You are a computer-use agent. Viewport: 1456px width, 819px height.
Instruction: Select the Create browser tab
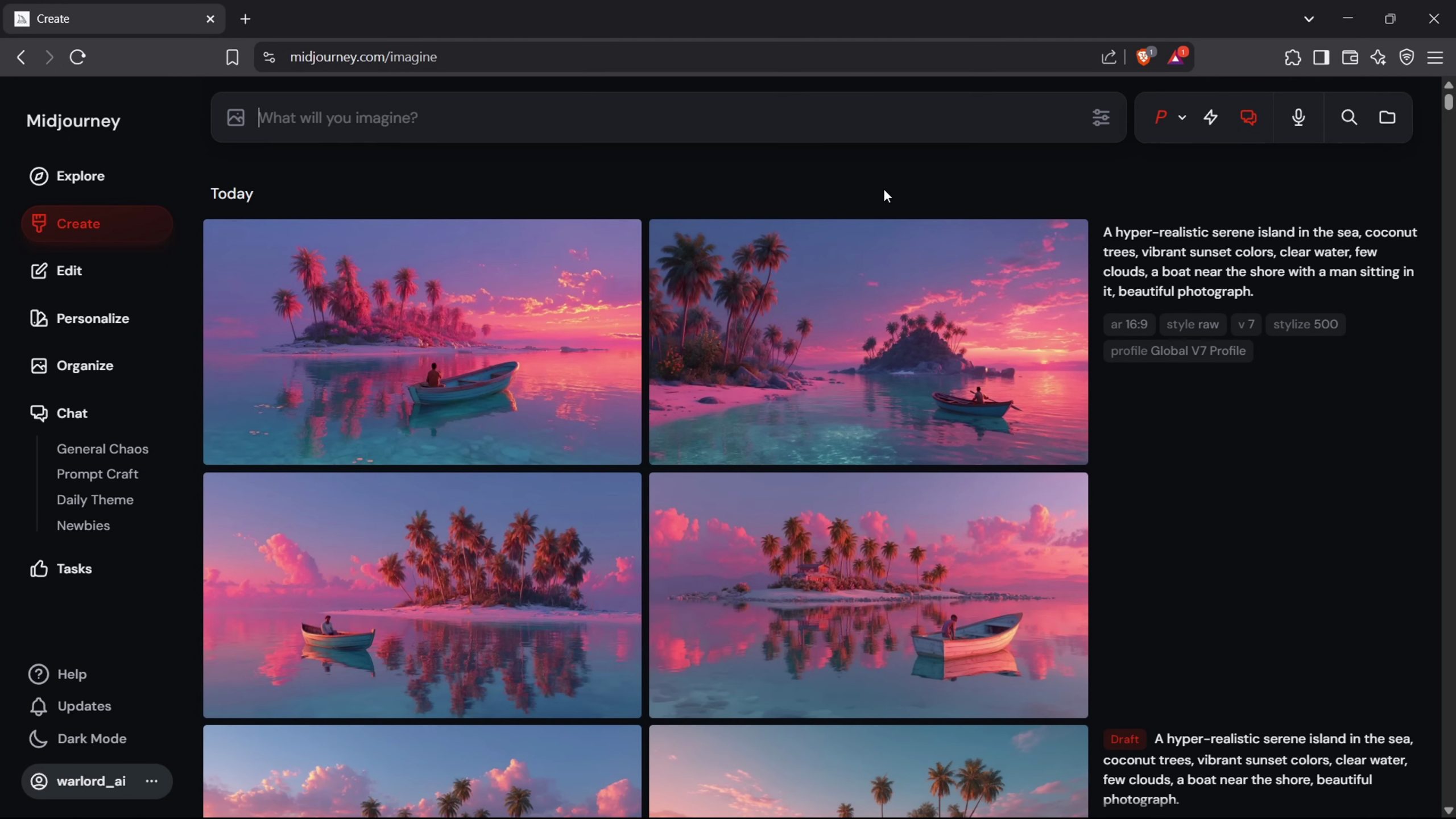point(114,19)
